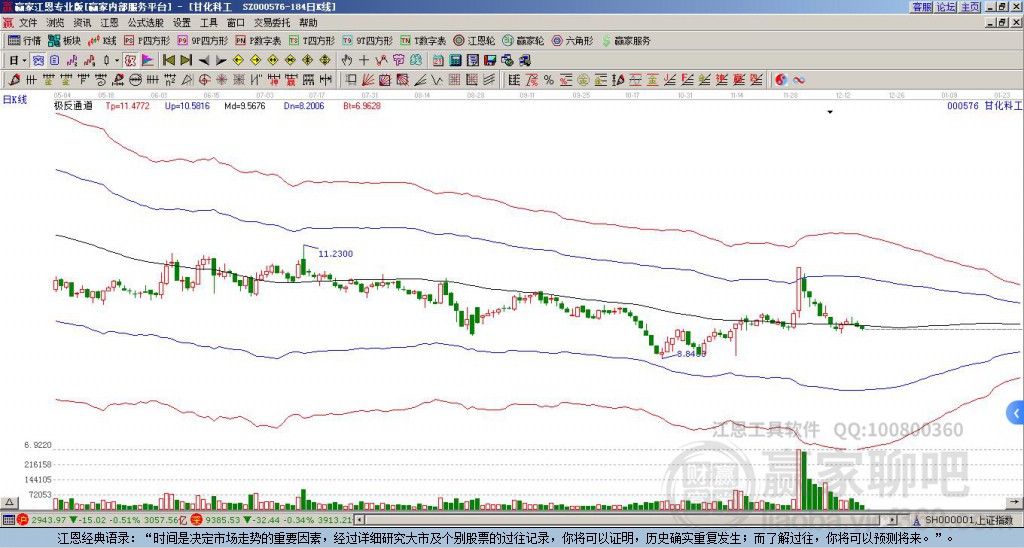Viewport: 1024px width, 548px height.
Task: Open the 六角形 hexagon tool
Action: (572, 41)
